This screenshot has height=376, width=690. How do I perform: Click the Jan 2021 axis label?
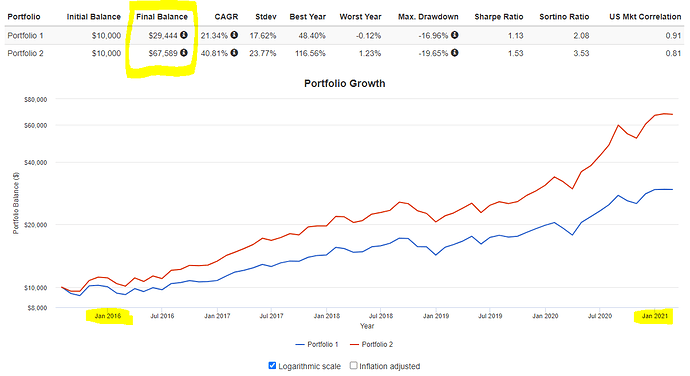654,316
